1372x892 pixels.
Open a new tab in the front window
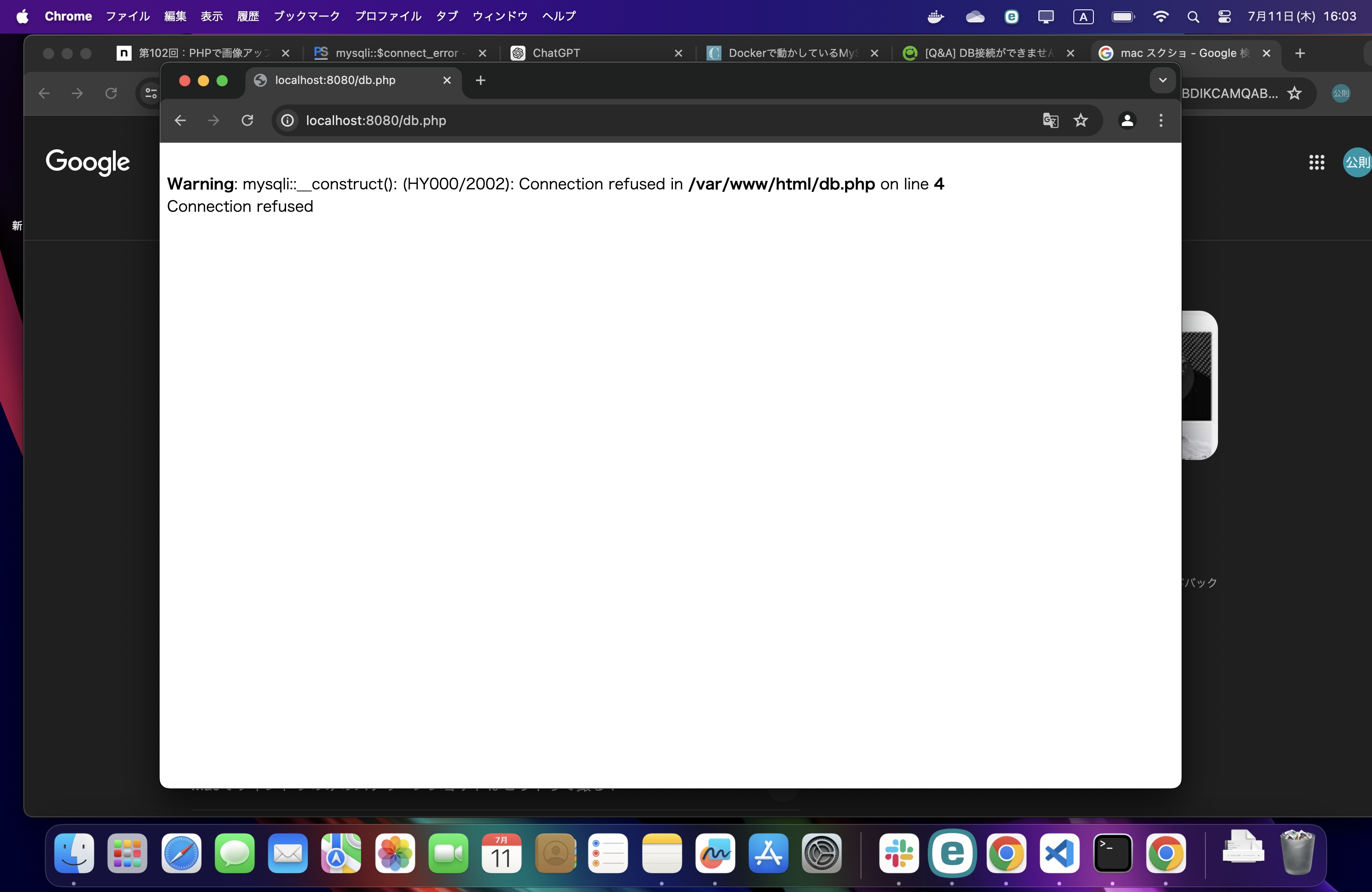coord(481,80)
